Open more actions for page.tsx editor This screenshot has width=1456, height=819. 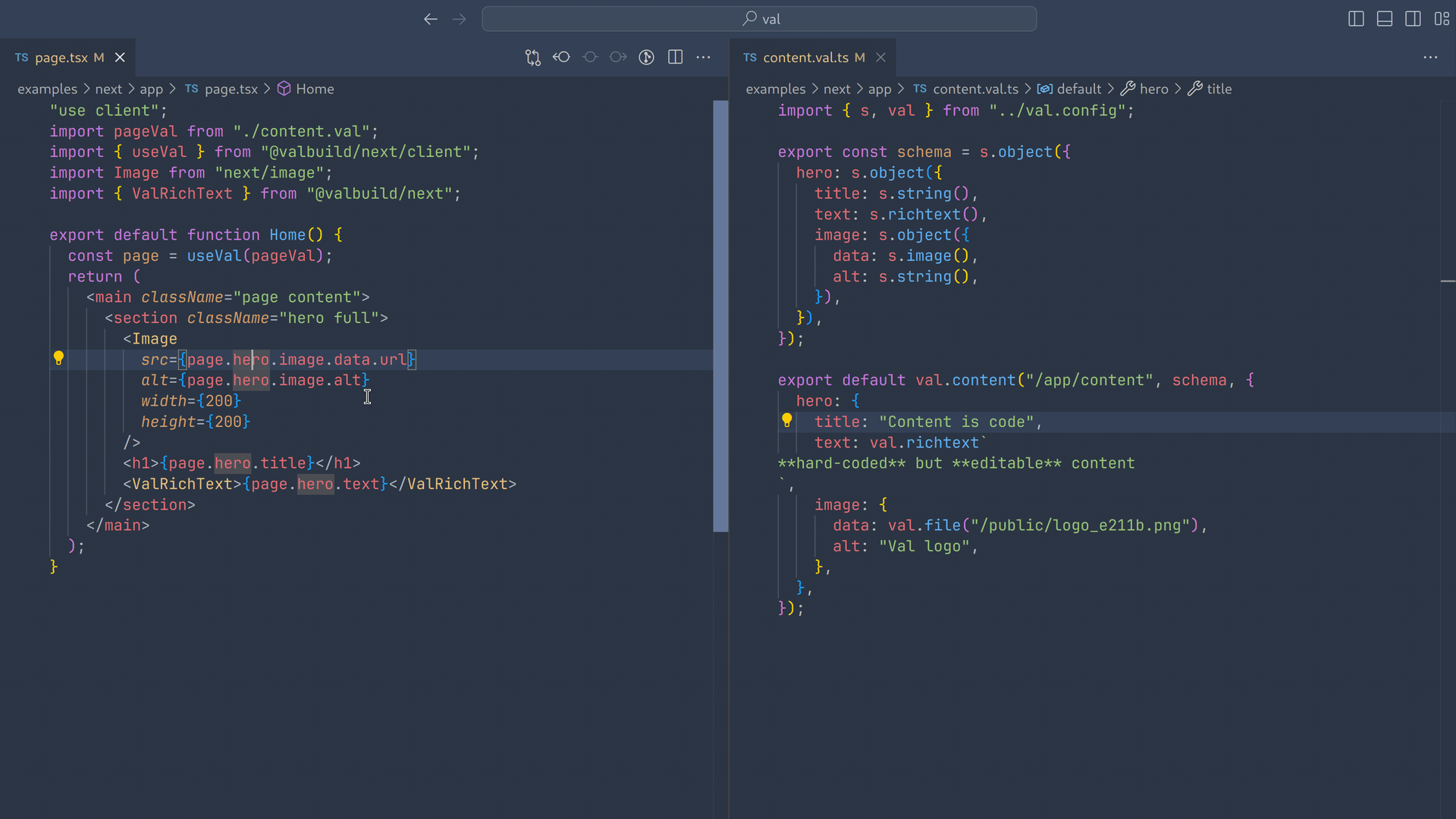coord(703,58)
